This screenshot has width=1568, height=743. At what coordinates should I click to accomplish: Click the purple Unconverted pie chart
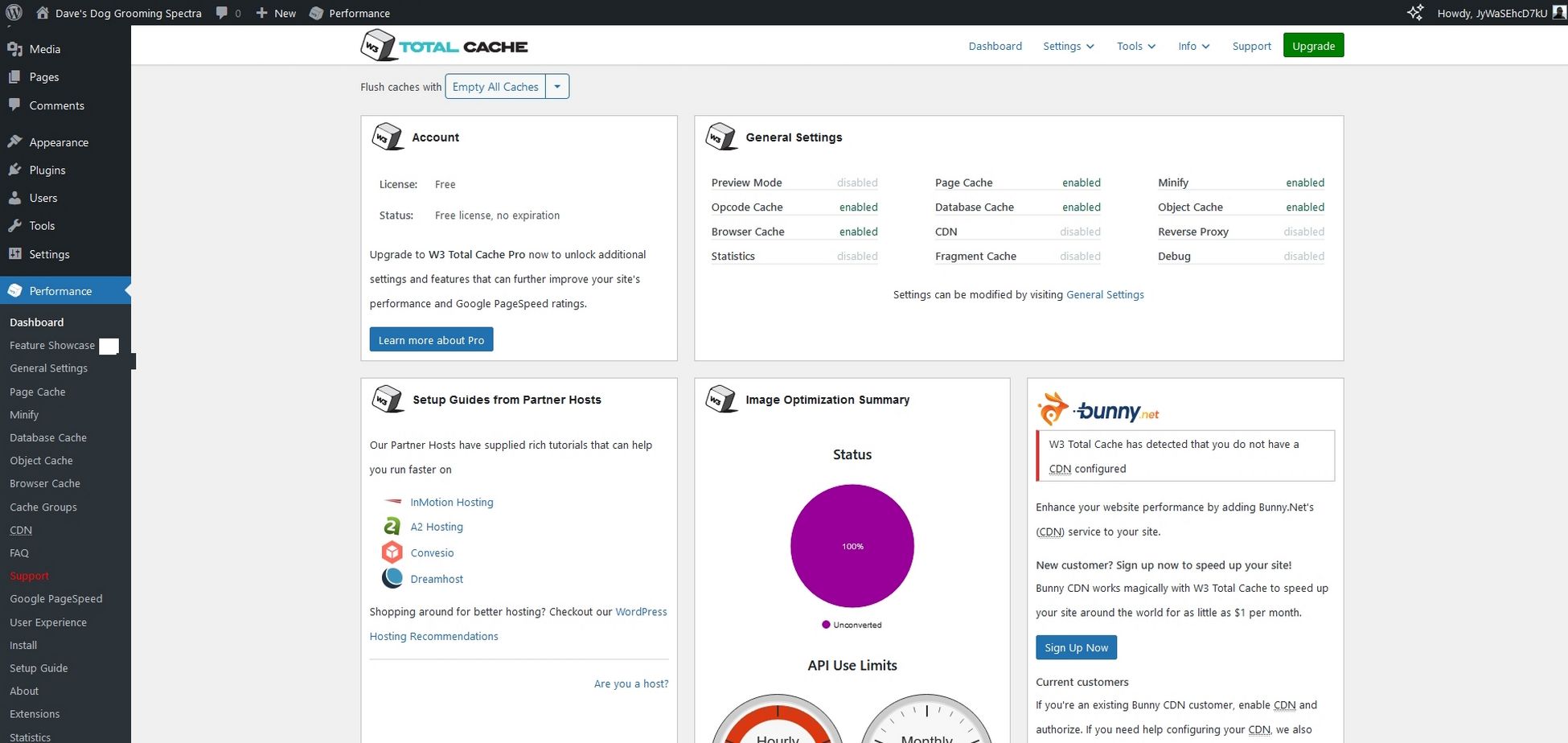point(852,546)
